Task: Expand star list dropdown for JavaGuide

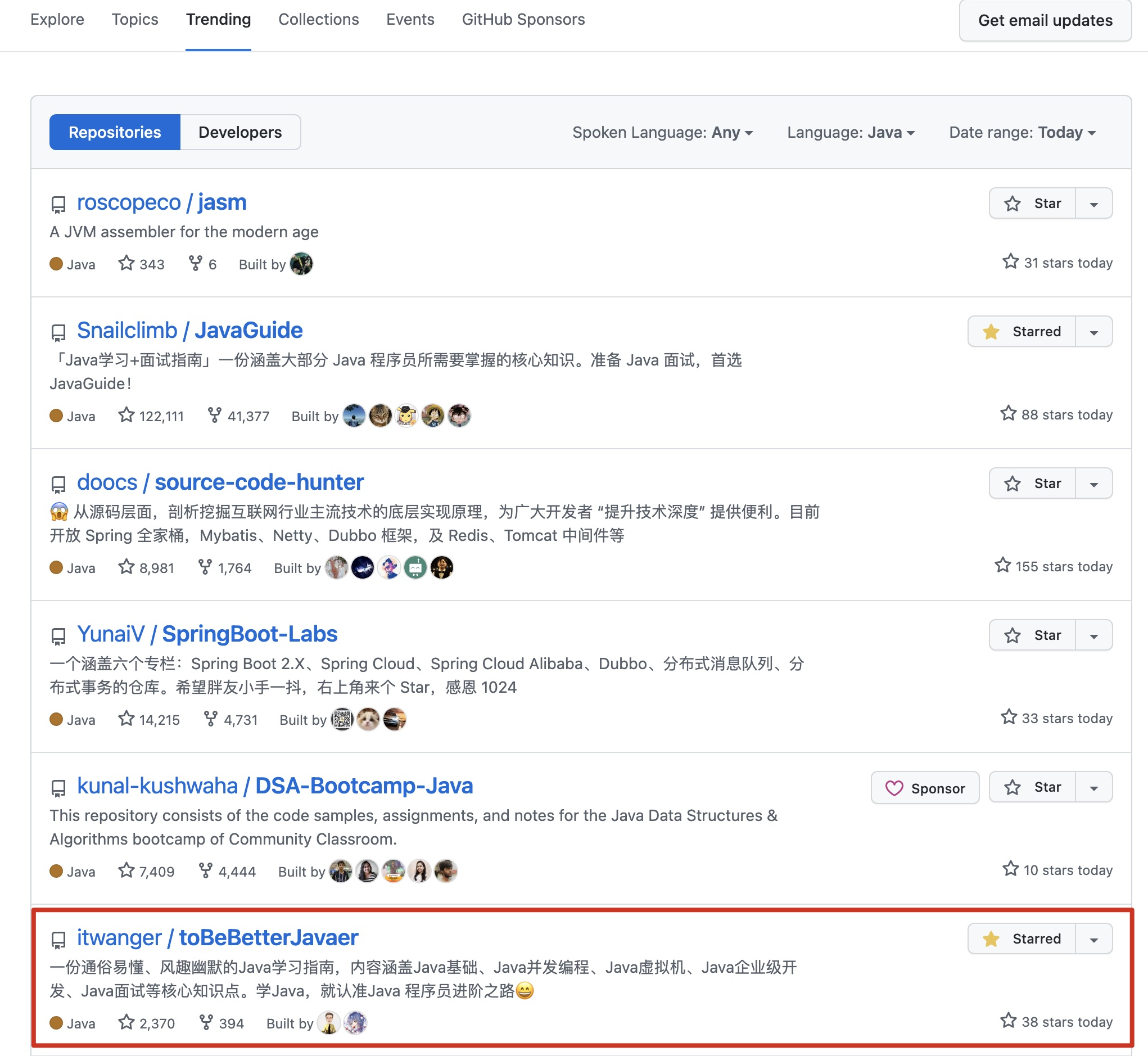Action: pyautogui.click(x=1093, y=331)
